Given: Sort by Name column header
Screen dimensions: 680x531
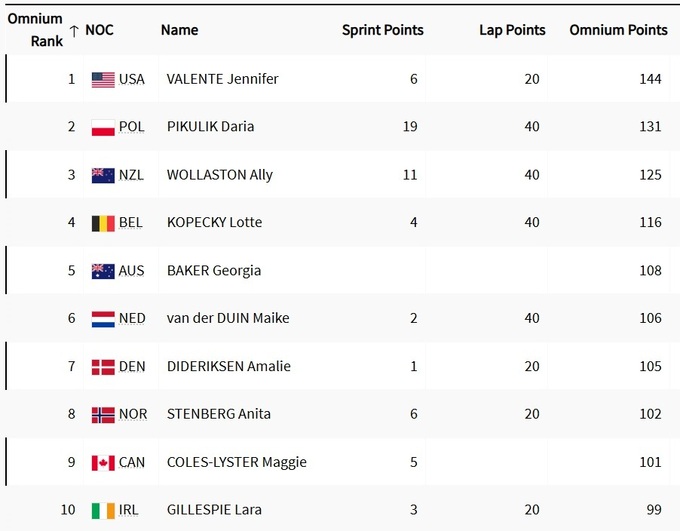Looking at the screenshot, I should pos(180,30).
